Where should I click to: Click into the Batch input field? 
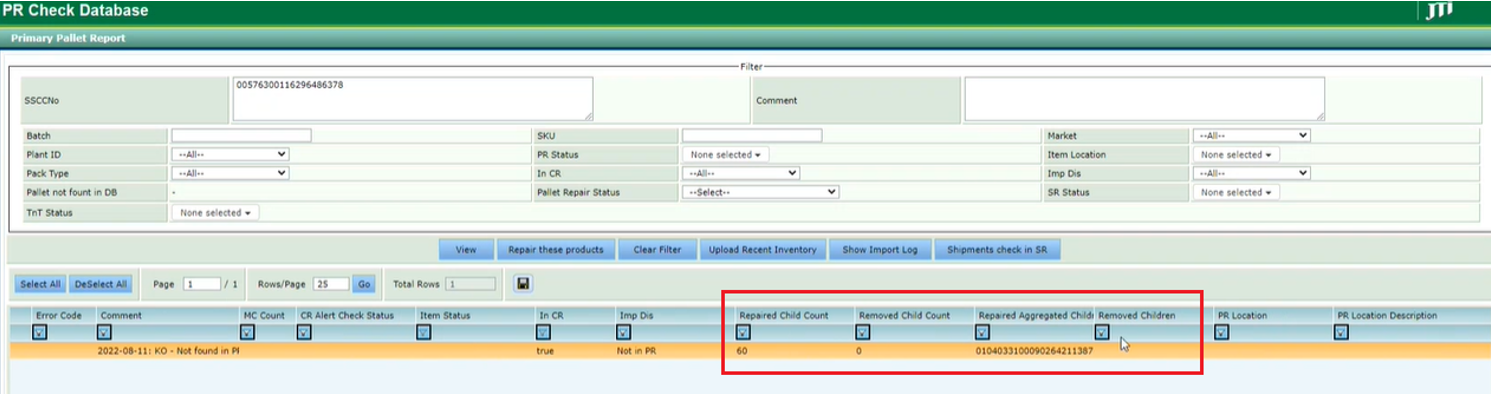point(241,135)
